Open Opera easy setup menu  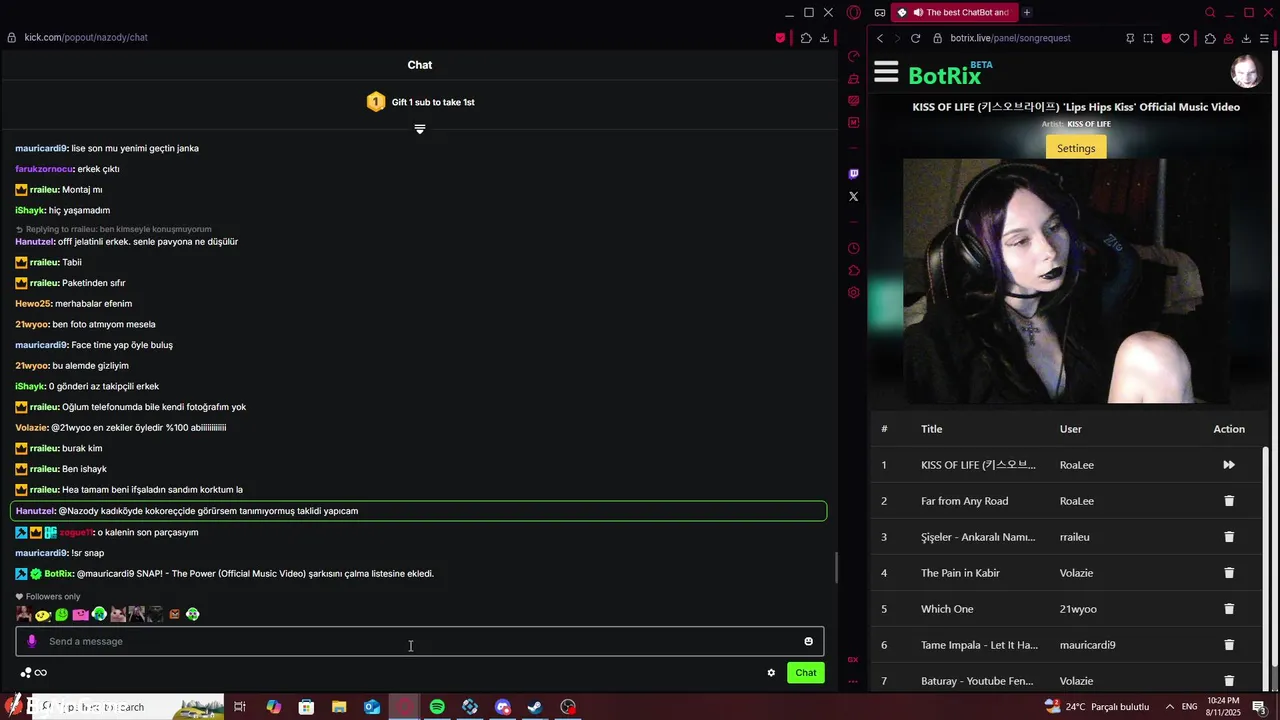(1266, 38)
